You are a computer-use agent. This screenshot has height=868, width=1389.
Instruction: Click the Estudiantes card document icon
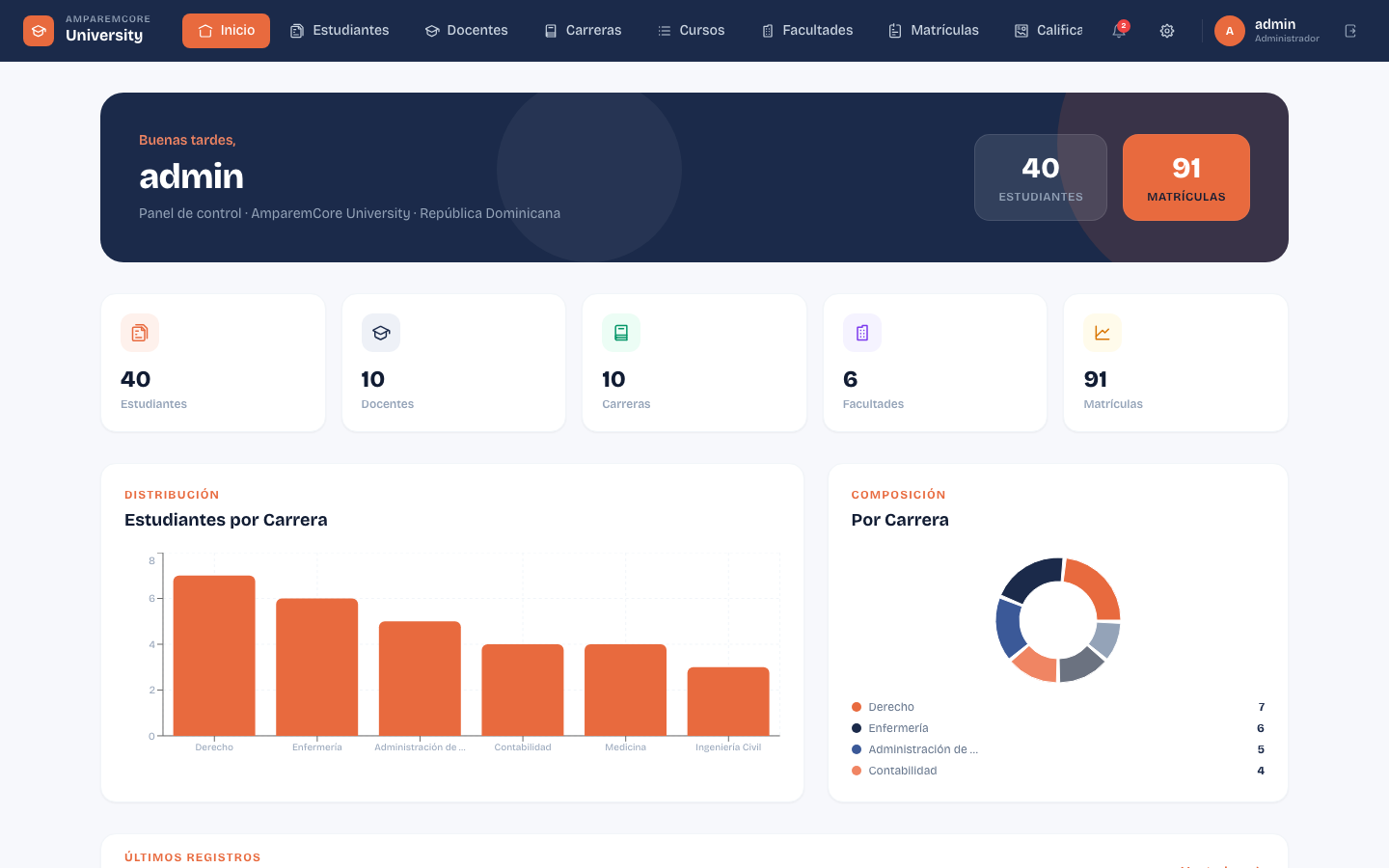(140, 333)
